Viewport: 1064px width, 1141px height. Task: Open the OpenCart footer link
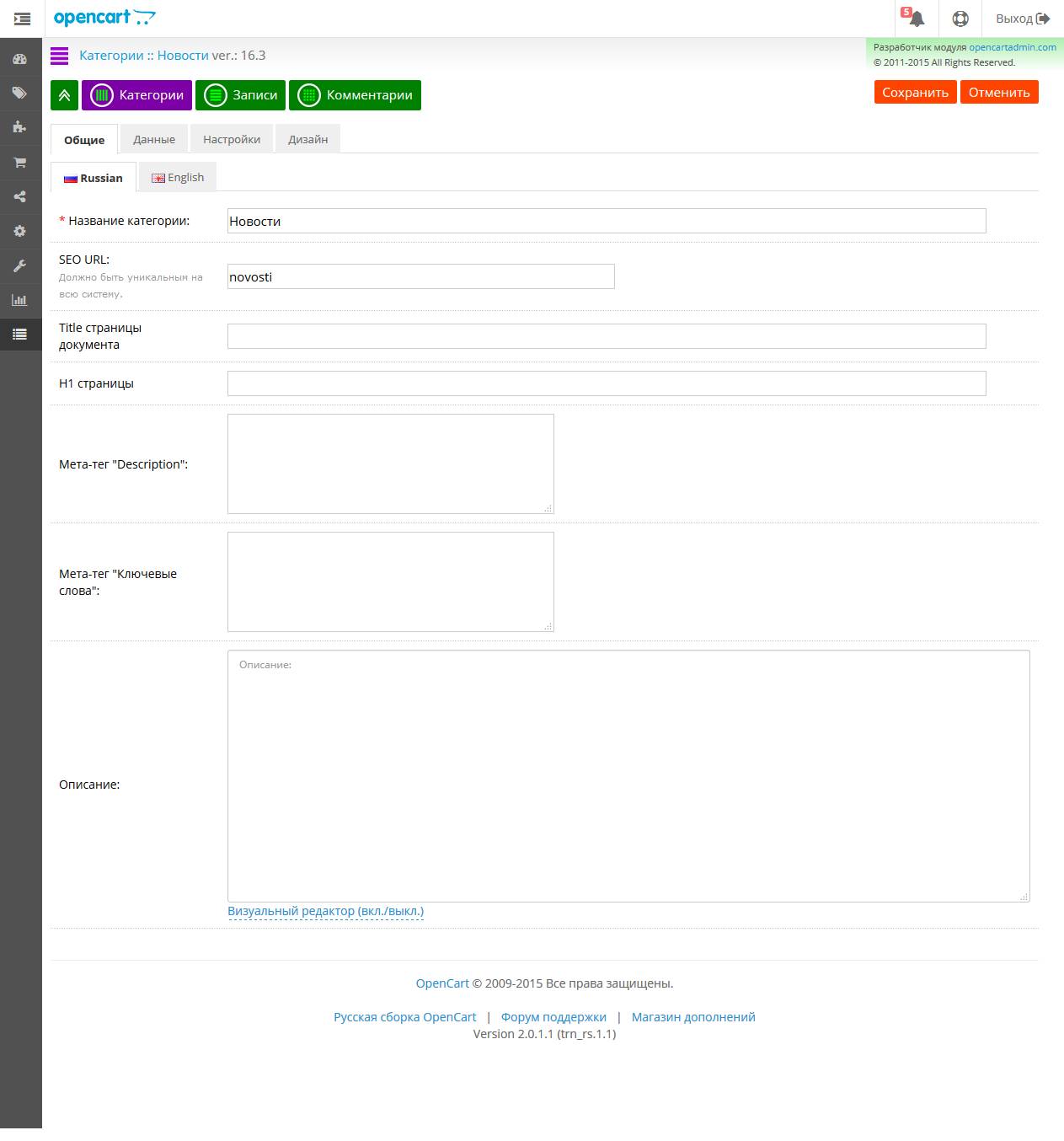coord(442,983)
